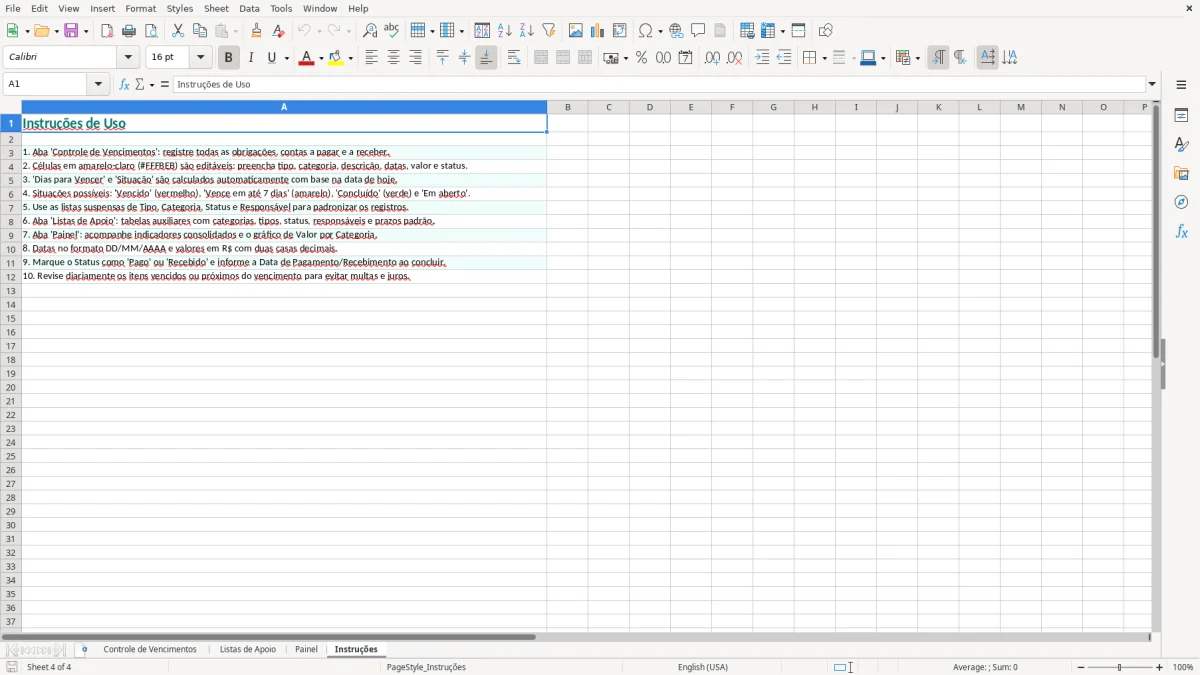1200x675 pixels.
Task: Align text left
Action: point(371,58)
